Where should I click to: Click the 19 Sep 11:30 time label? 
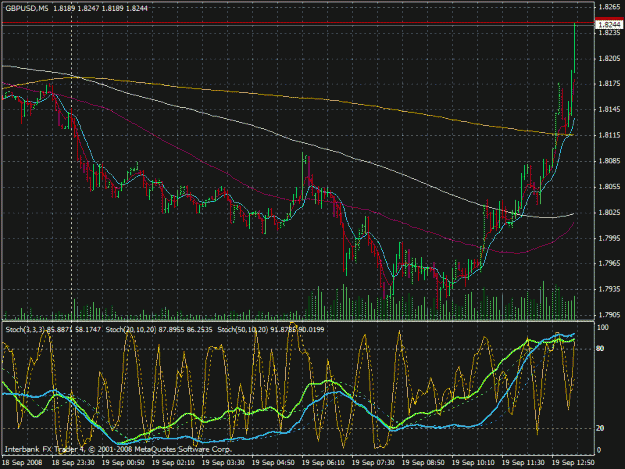[523, 463]
